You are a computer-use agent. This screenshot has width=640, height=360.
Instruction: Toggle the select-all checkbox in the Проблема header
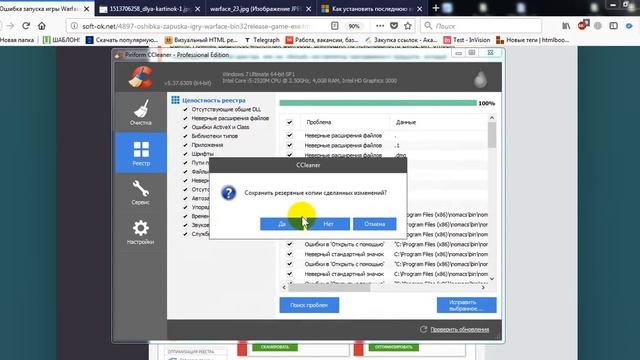pyautogui.click(x=289, y=122)
